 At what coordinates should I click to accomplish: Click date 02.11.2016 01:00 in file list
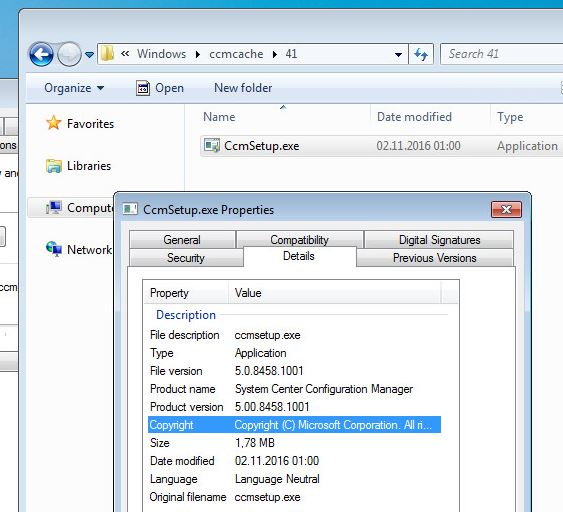tap(418, 146)
